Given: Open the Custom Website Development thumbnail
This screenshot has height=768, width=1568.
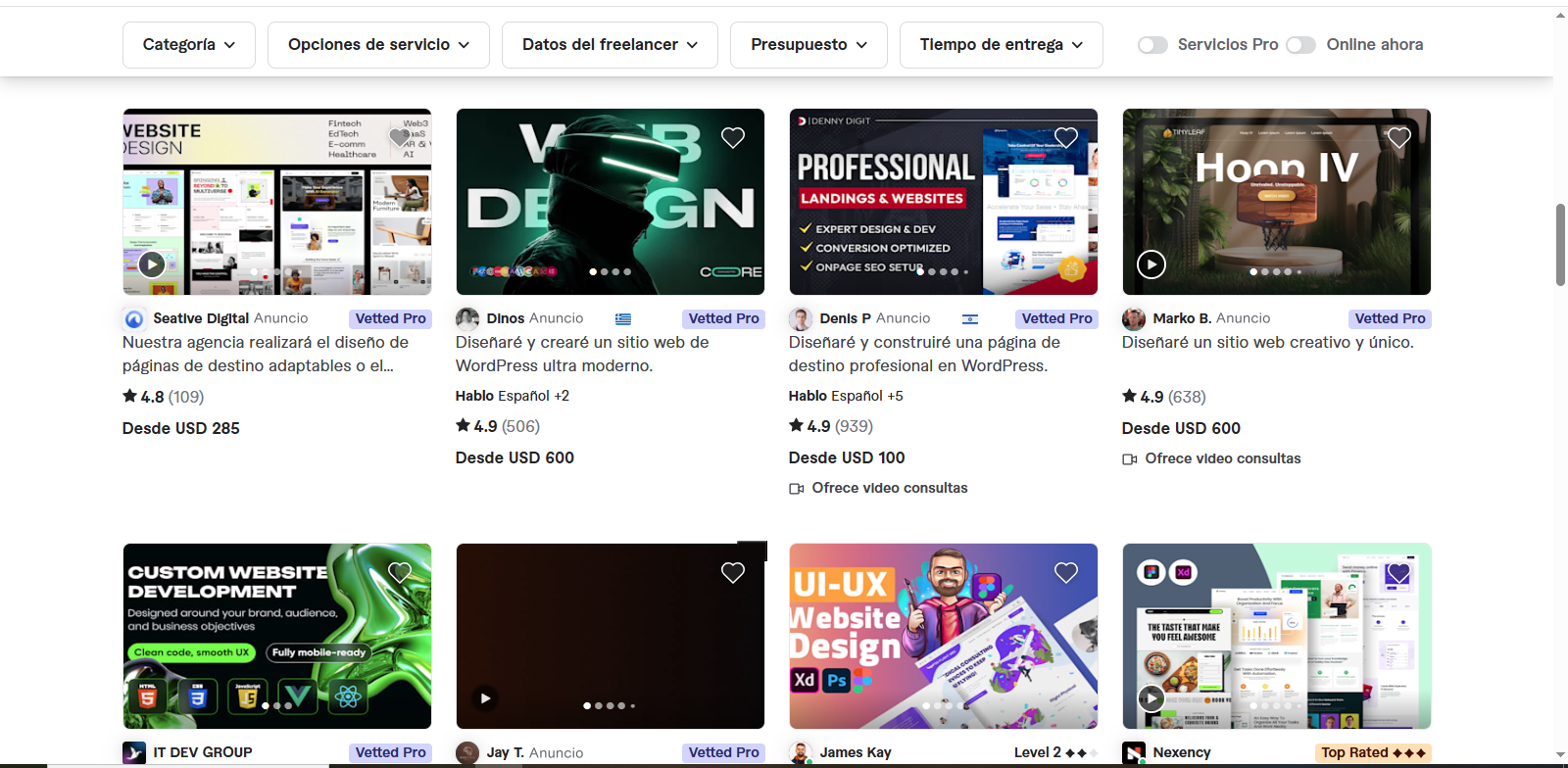Looking at the screenshot, I should (277, 637).
